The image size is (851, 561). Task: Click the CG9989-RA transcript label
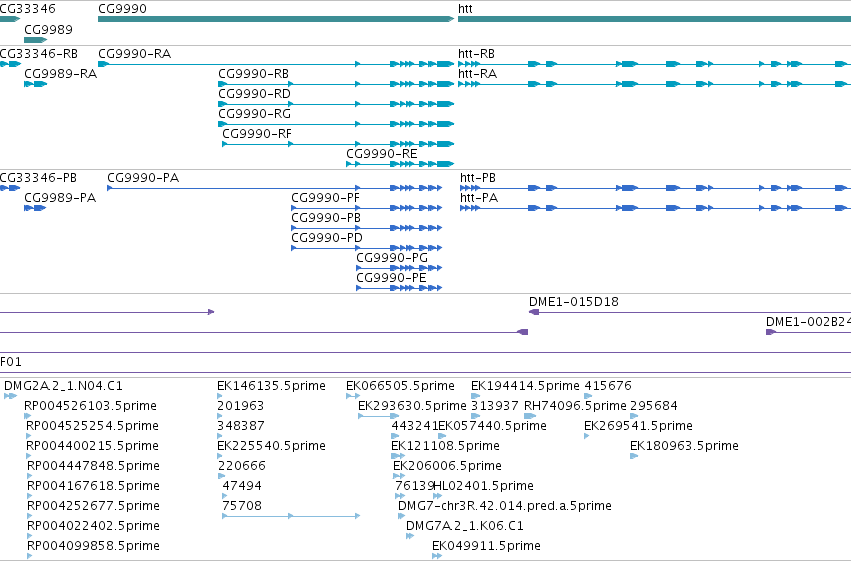(x=61, y=74)
